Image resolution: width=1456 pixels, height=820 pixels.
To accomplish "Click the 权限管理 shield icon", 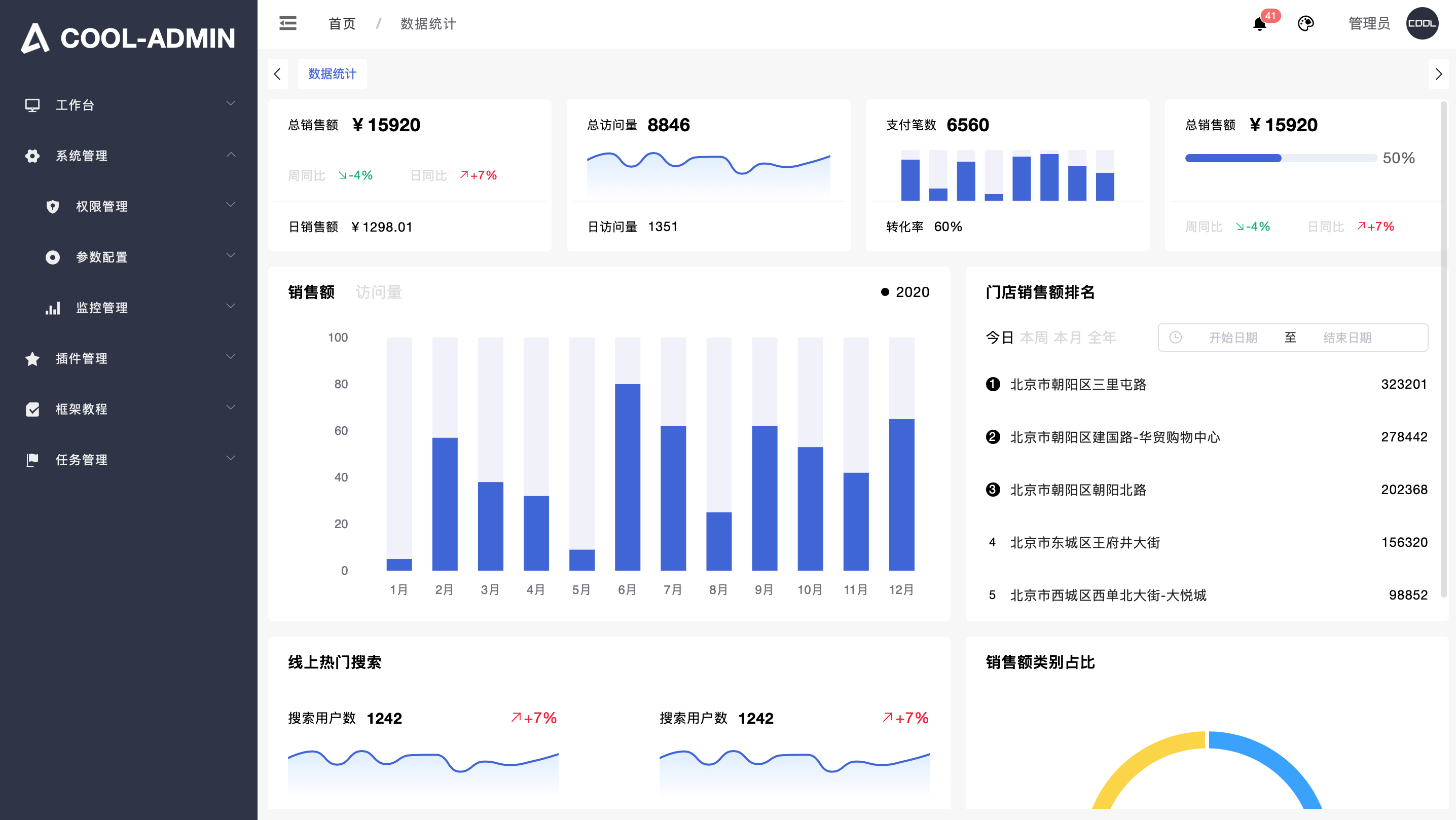I will pos(53,206).
